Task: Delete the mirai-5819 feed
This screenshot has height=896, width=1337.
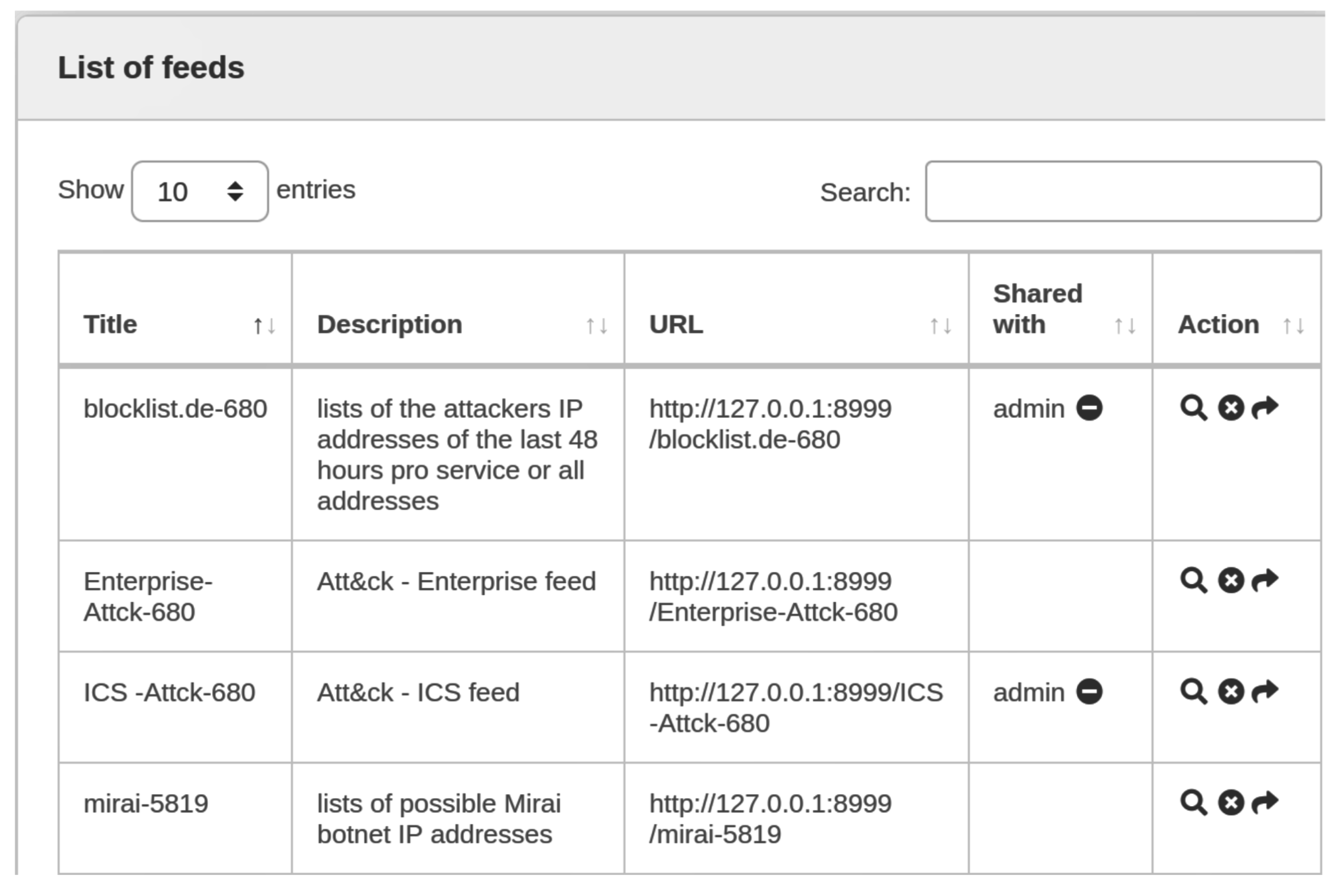Action: 1230,803
